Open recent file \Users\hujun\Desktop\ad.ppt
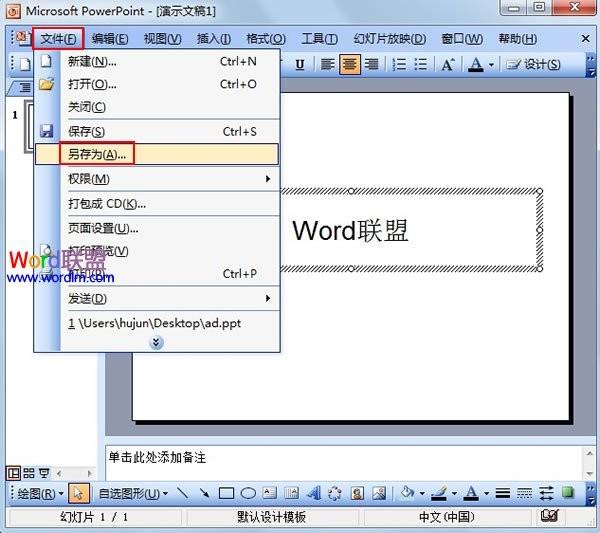The height and width of the screenshot is (533, 600). (157, 323)
